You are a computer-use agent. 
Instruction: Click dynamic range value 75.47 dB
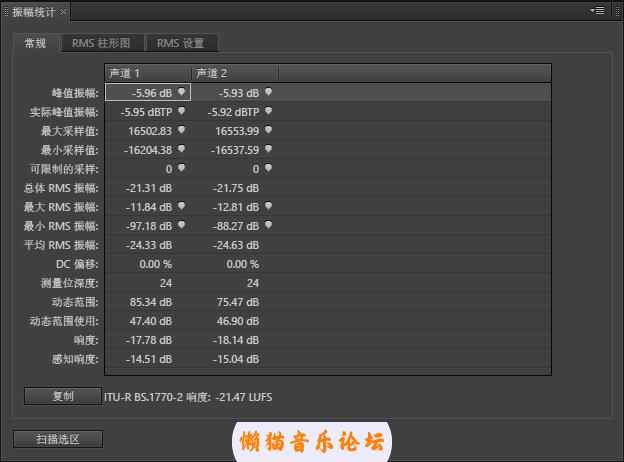point(238,302)
